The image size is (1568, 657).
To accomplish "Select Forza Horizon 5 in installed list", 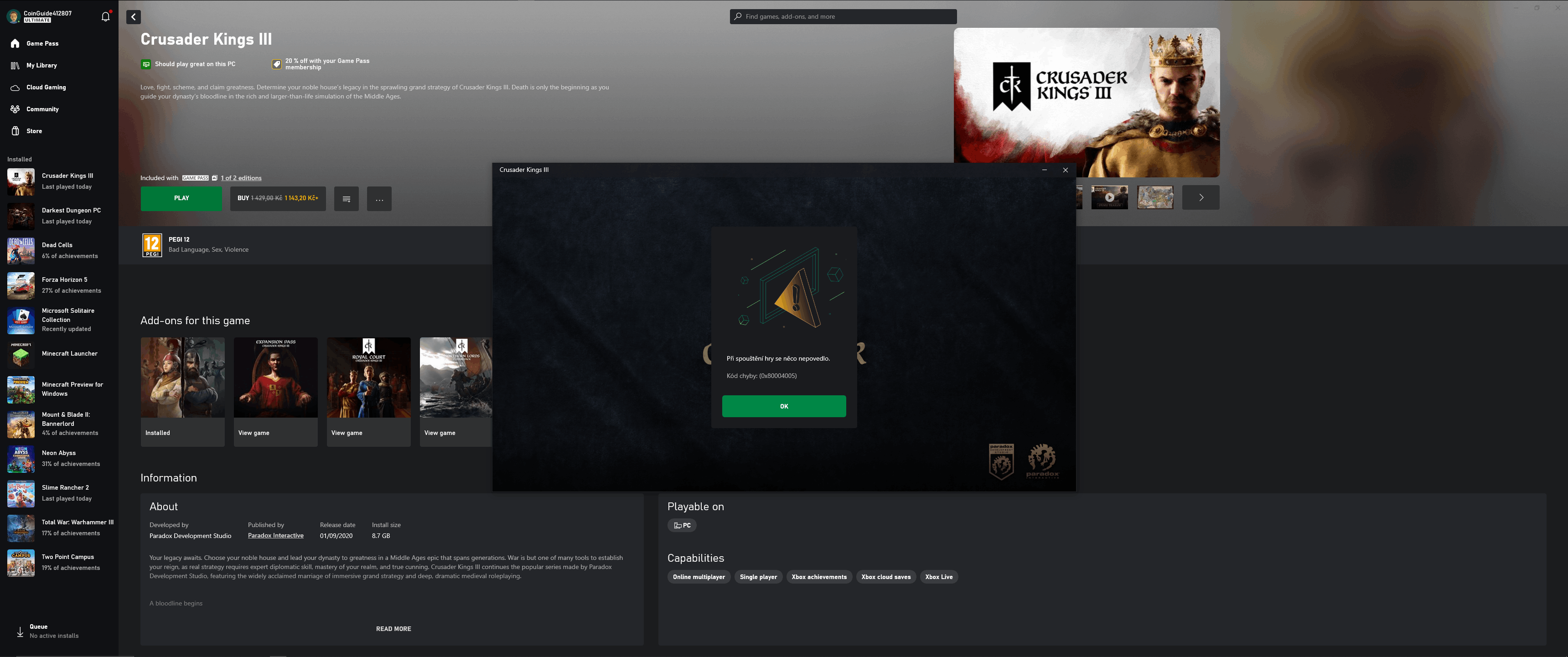I will (59, 285).
